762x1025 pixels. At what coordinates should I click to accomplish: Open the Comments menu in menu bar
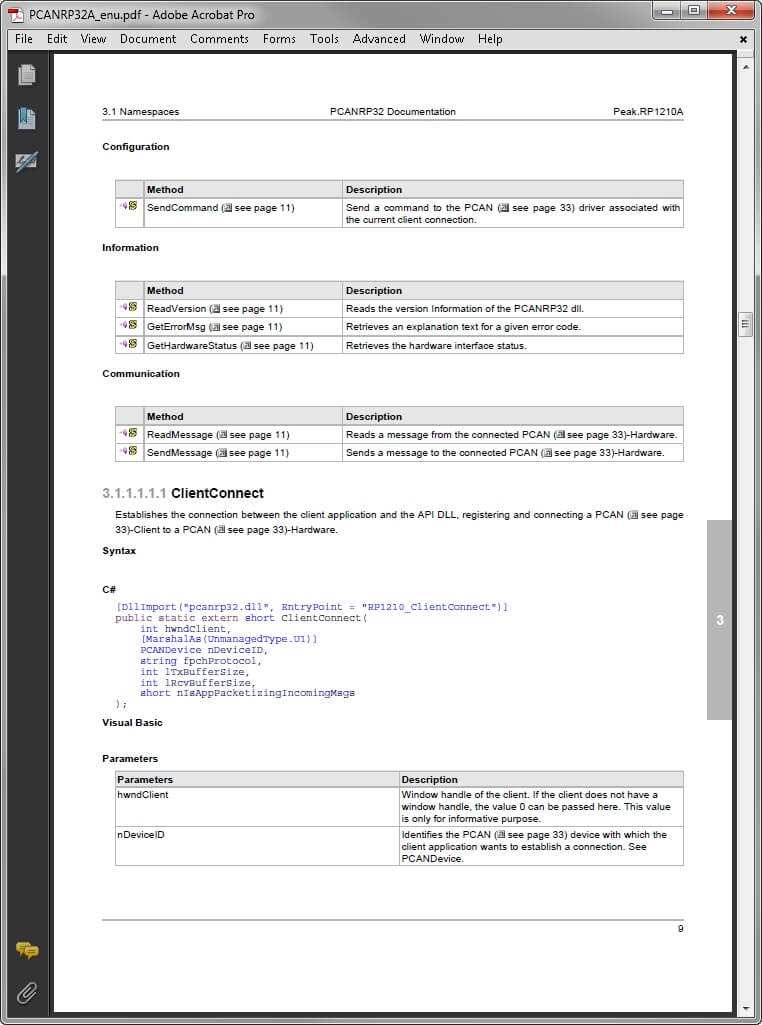coord(219,39)
